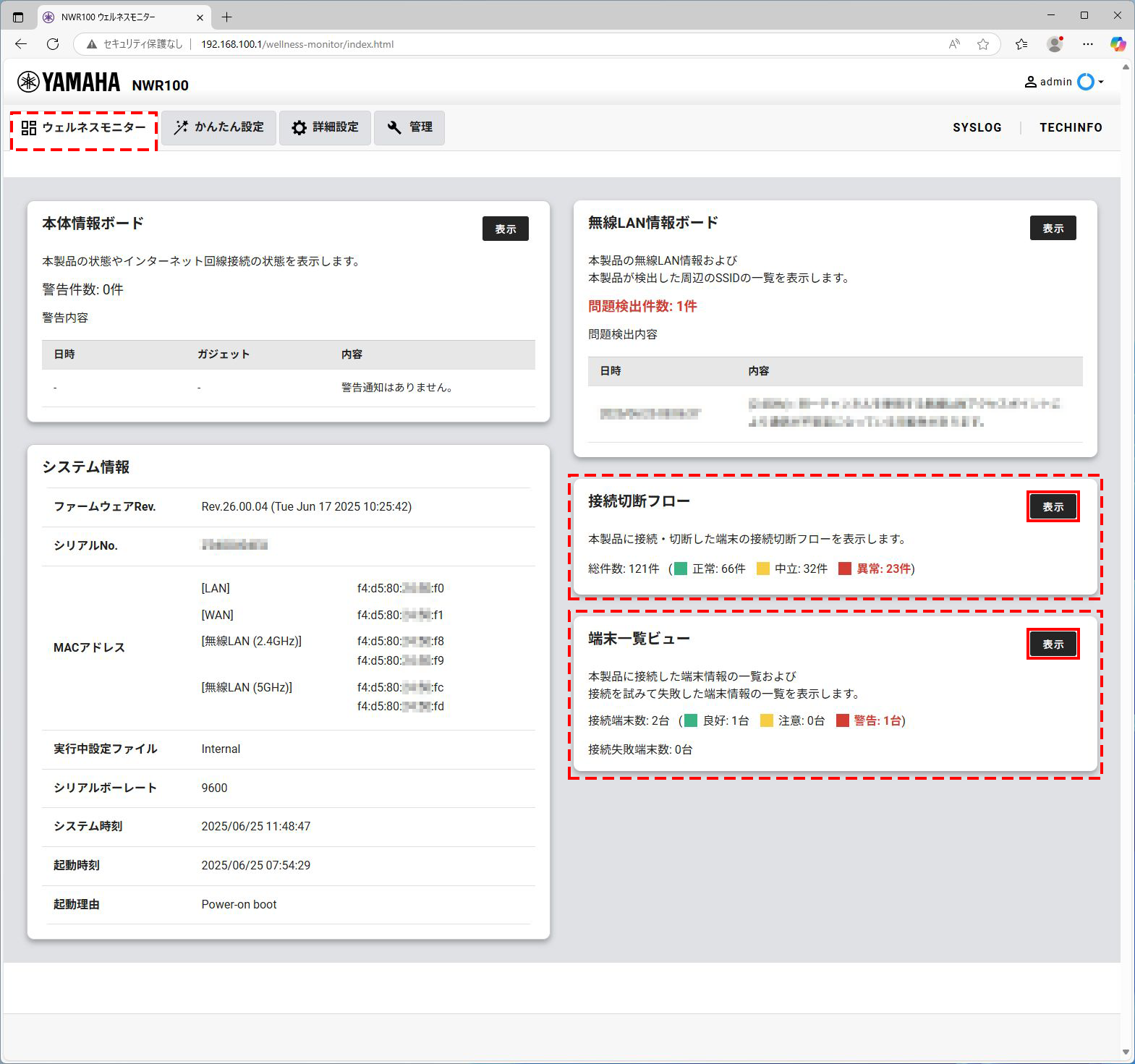Click the address bar URL field
The image size is (1135, 1064).
click(x=536, y=44)
